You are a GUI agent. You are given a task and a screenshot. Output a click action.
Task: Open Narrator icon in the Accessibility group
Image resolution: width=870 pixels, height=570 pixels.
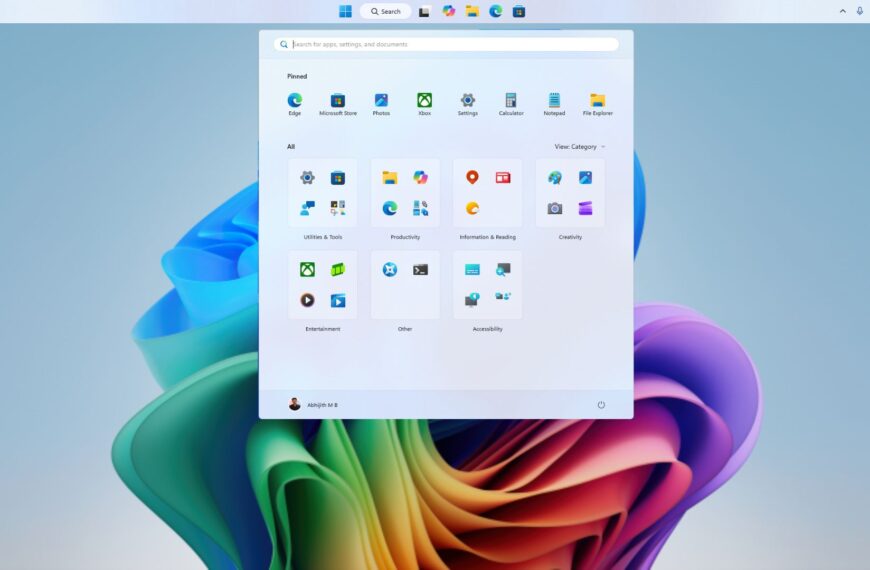click(472, 300)
